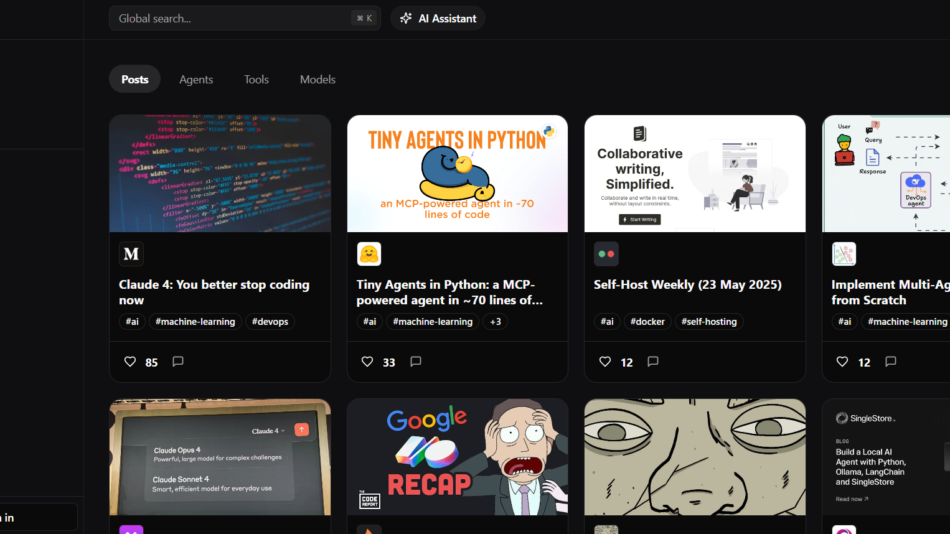The width and height of the screenshot is (950, 534).
Task: Open the Tiny Agents in Python thumbnail
Action: click(457, 173)
